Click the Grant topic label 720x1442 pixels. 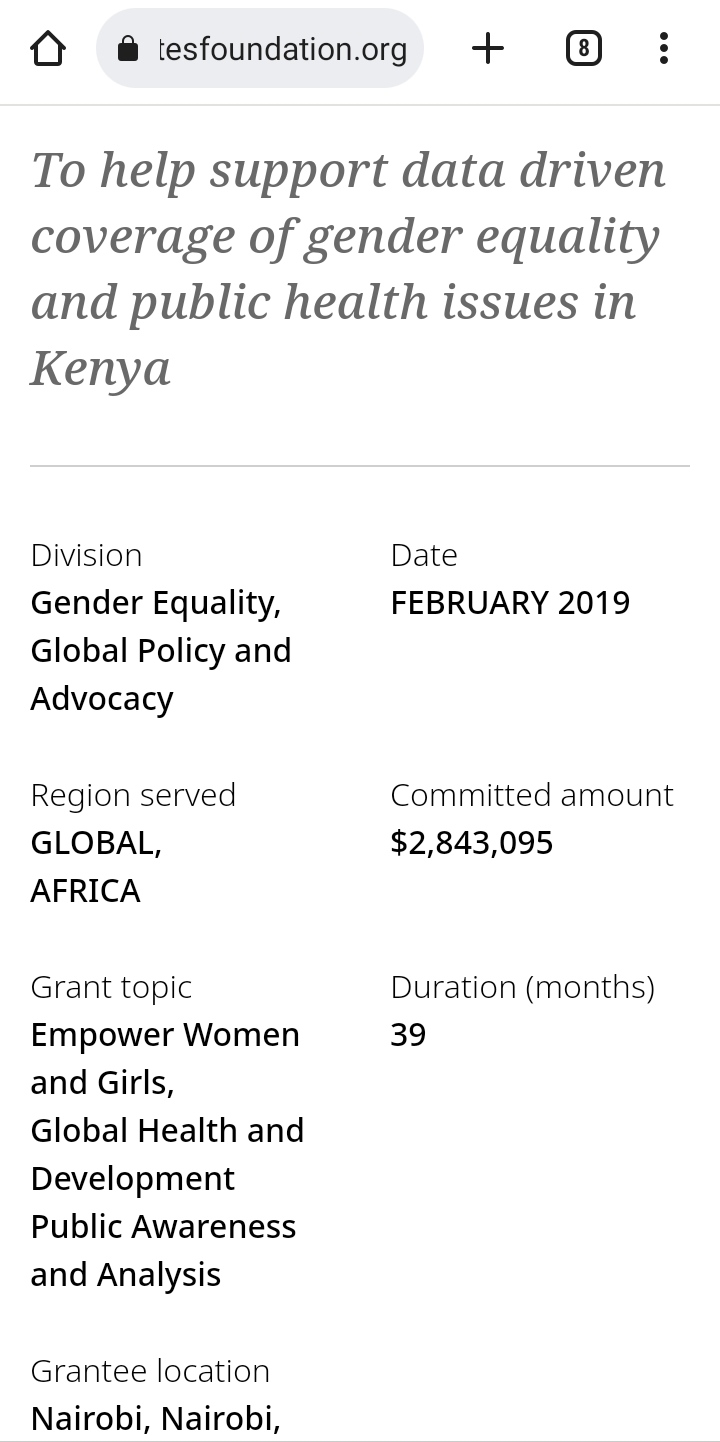[x=111, y=987]
